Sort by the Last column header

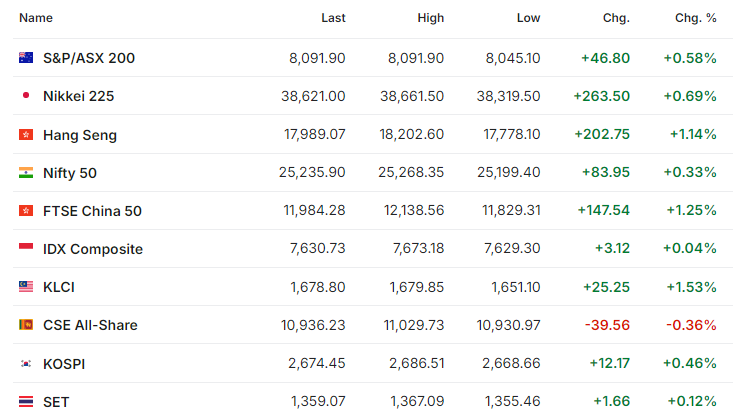333,18
